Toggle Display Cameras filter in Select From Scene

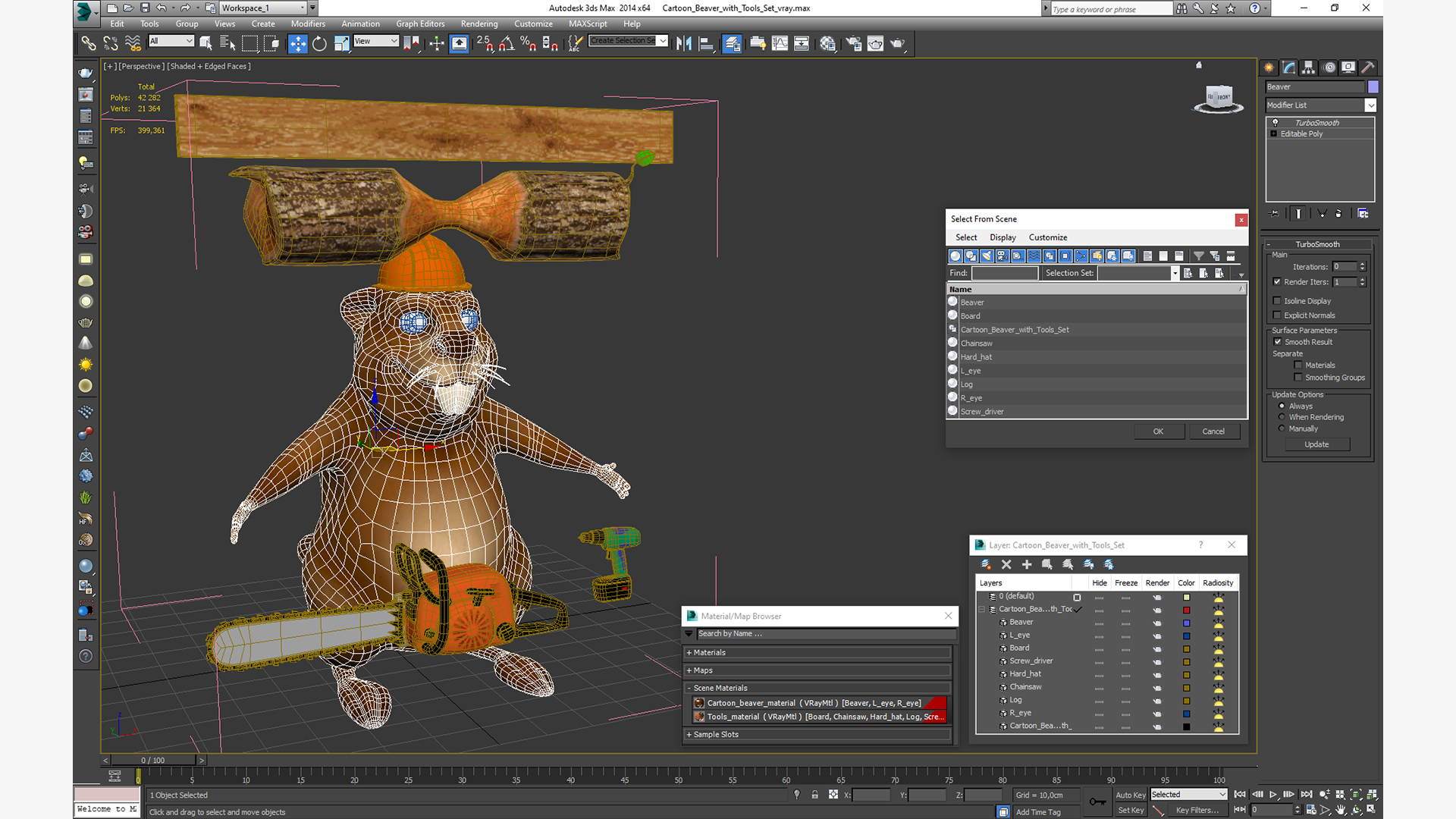(x=1003, y=256)
